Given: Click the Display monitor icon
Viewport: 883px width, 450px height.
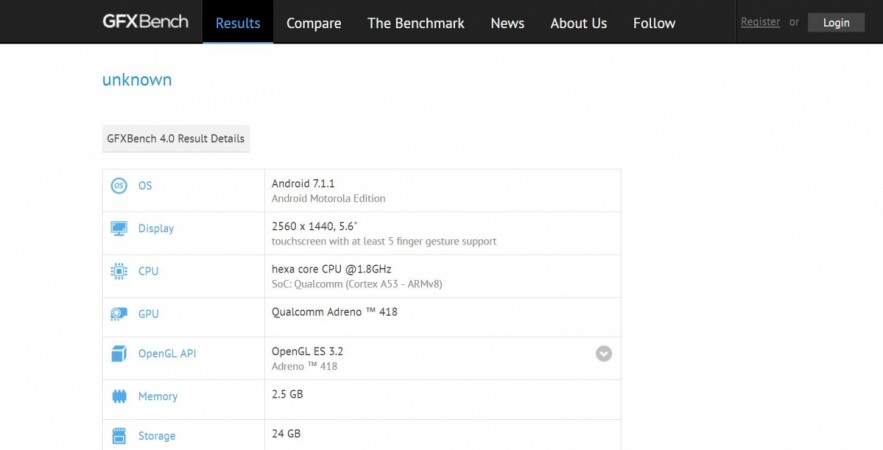Looking at the screenshot, I should click(x=119, y=228).
